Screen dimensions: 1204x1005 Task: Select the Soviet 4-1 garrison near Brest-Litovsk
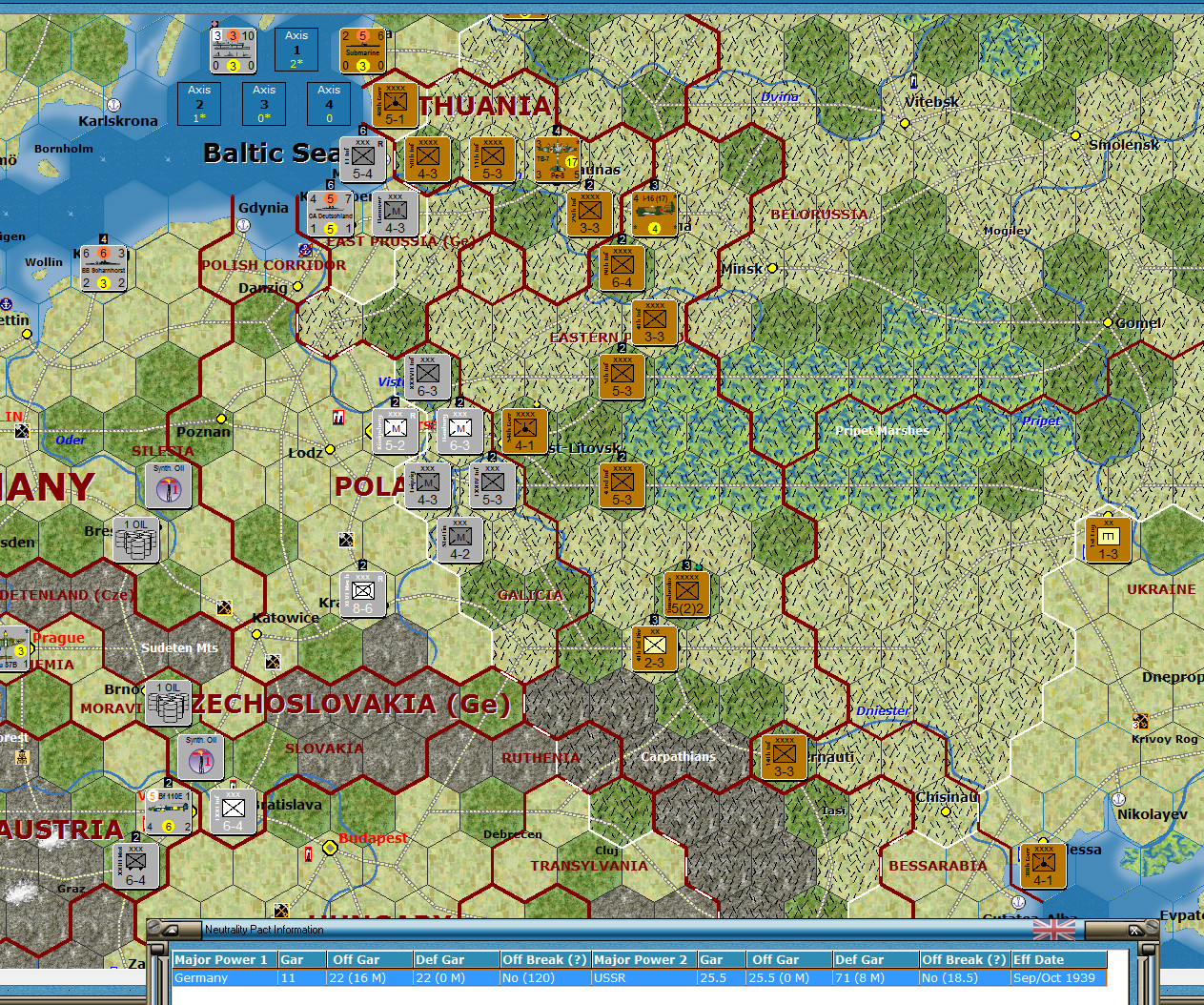pos(524,431)
